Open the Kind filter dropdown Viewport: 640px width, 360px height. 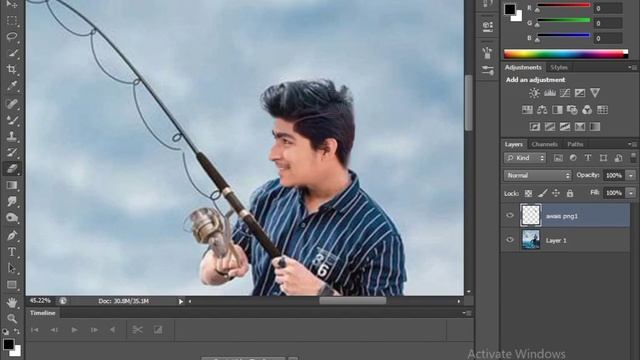tap(524, 158)
